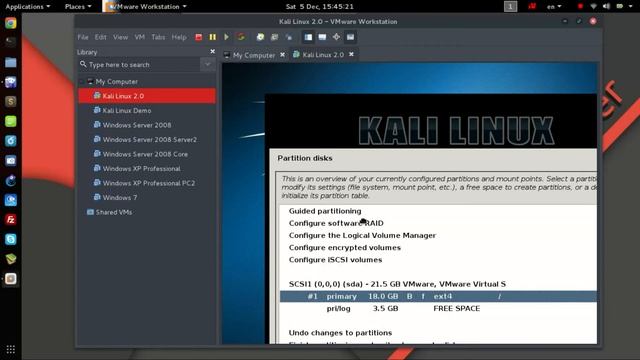This screenshot has width=640, height=360.
Task: Click the Unity mode toolbar icon
Action: 336,37
